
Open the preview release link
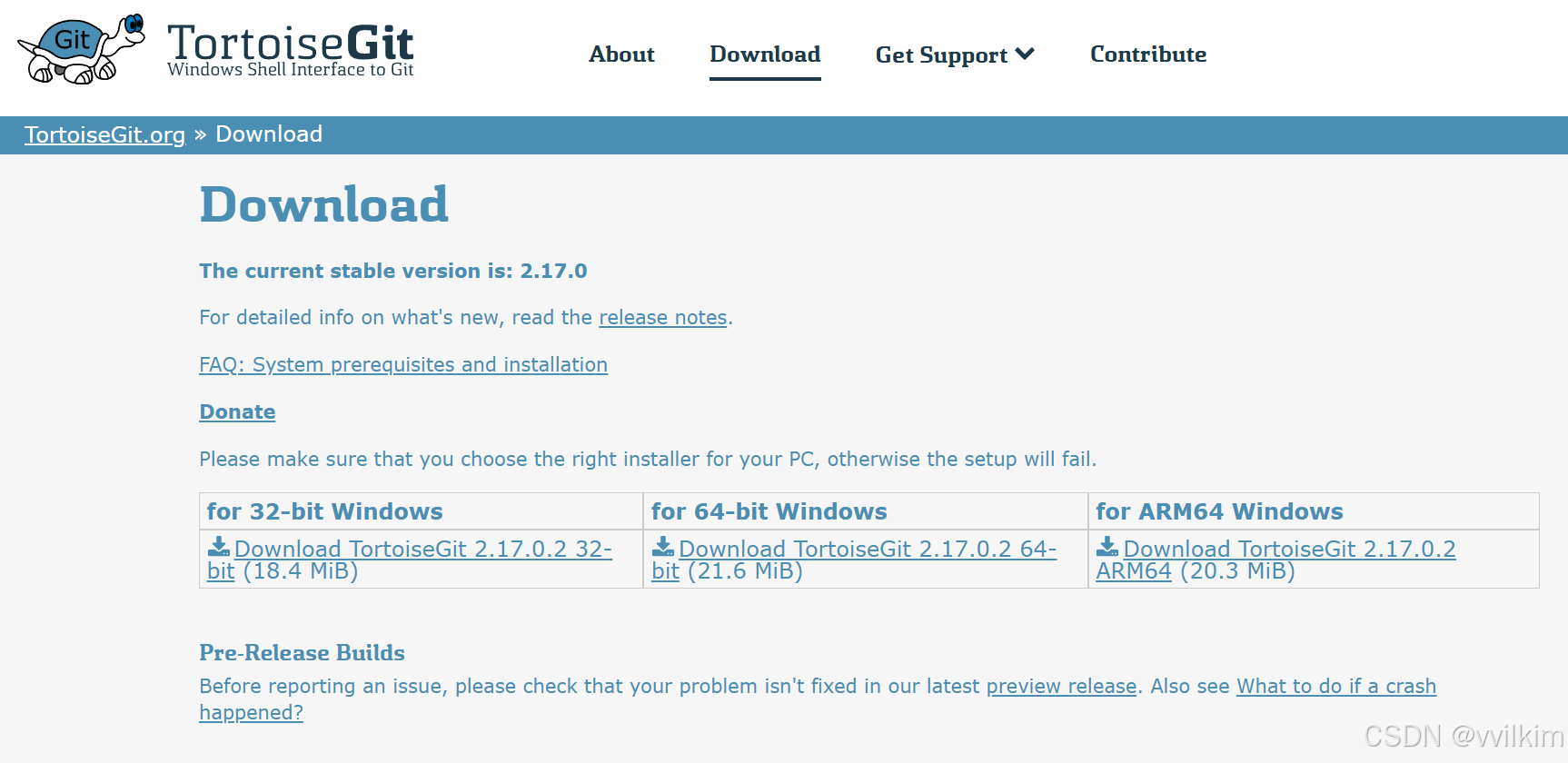pyautogui.click(x=1061, y=687)
